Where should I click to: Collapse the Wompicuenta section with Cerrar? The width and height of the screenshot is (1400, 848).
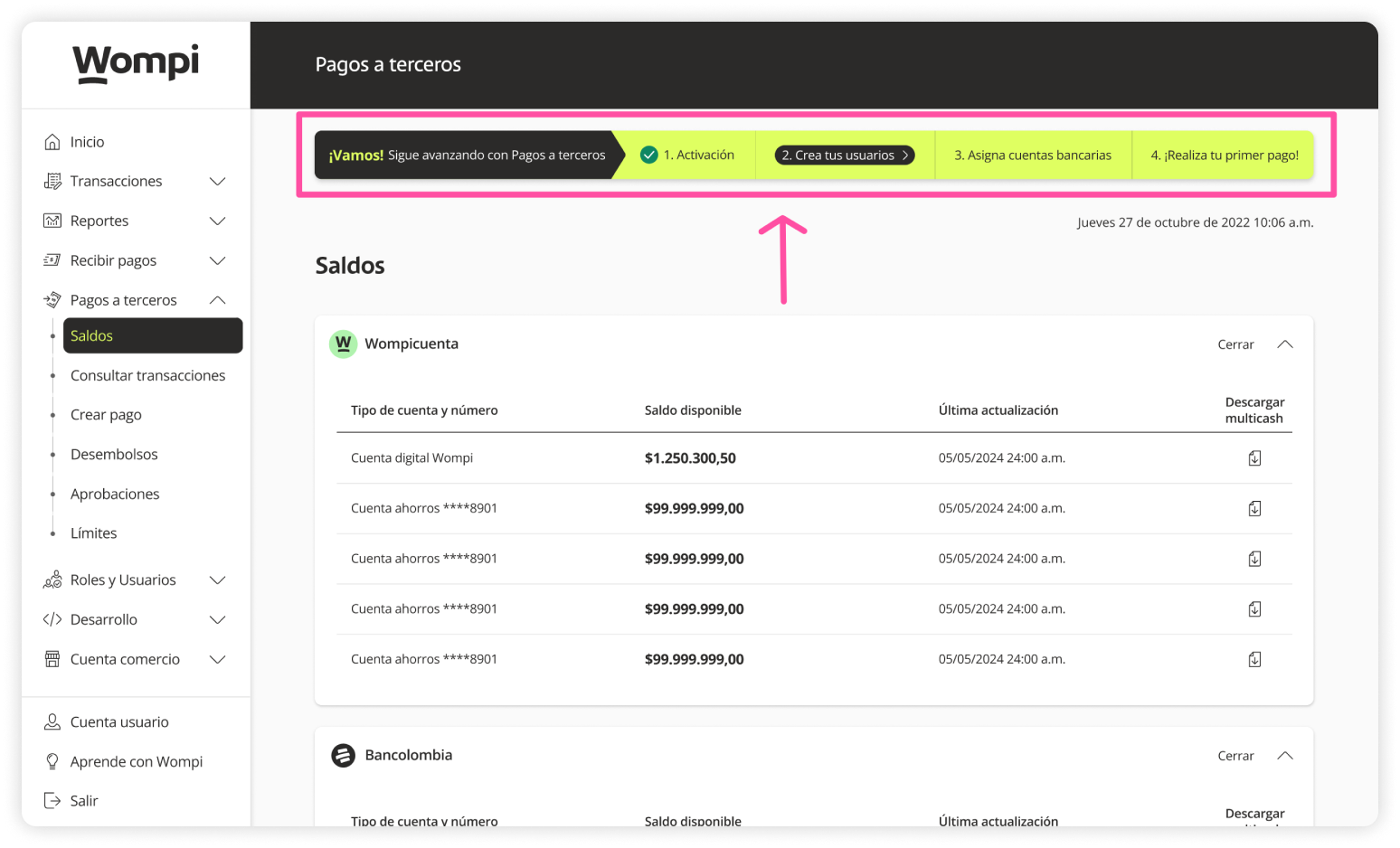pos(1235,344)
